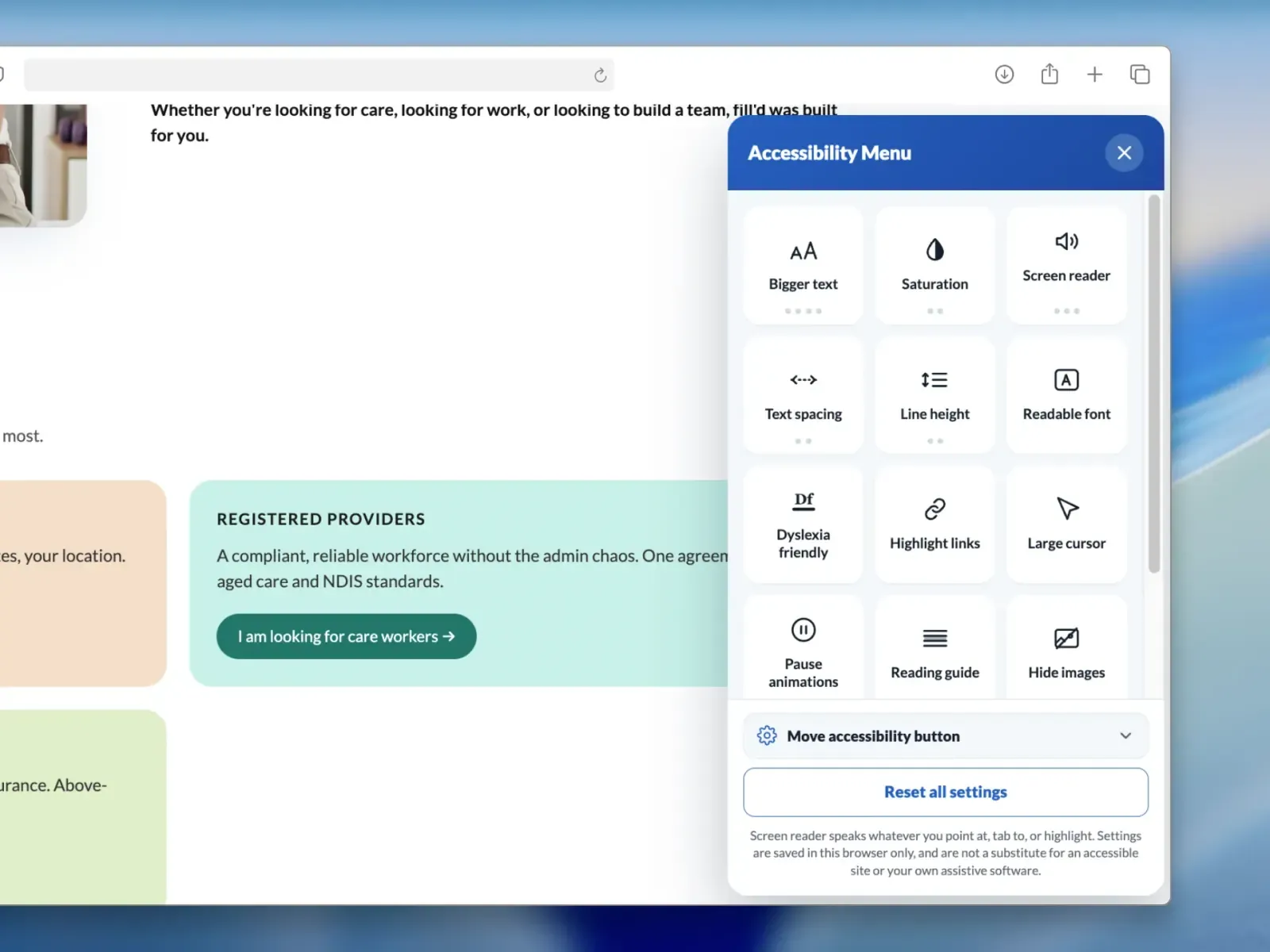The width and height of the screenshot is (1270, 952).
Task: Enable the Bigger text option
Action: click(803, 266)
